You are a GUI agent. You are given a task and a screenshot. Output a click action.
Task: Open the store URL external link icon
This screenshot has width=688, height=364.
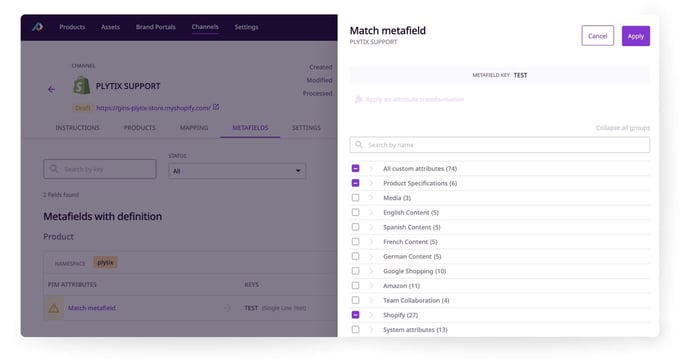tap(216, 107)
